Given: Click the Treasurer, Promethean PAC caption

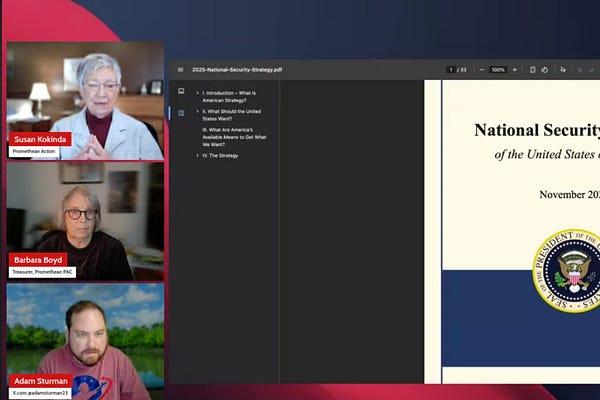Looking at the screenshot, I should pyautogui.click(x=42, y=272).
